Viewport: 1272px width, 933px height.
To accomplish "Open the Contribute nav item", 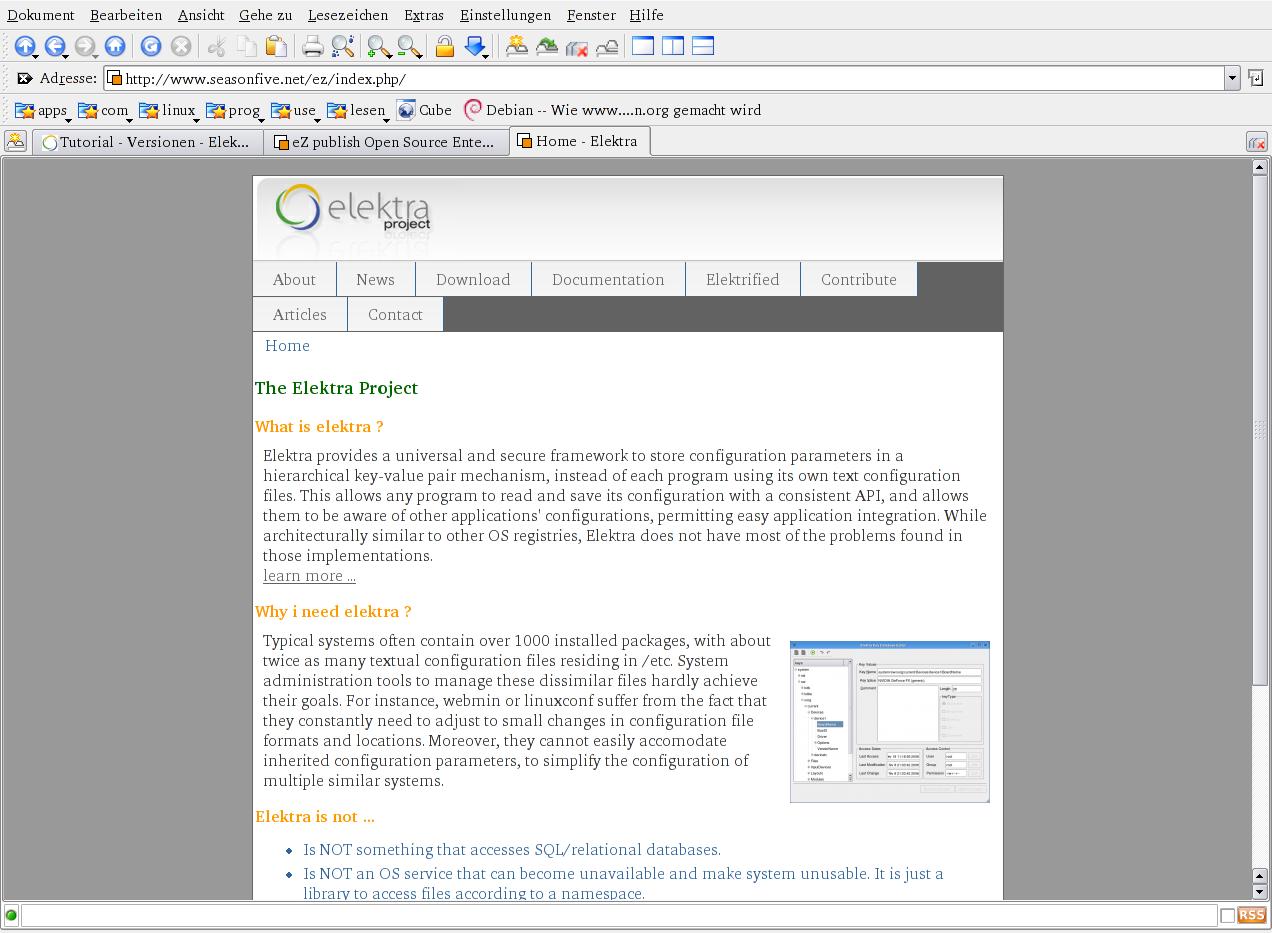I will (859, 279).
